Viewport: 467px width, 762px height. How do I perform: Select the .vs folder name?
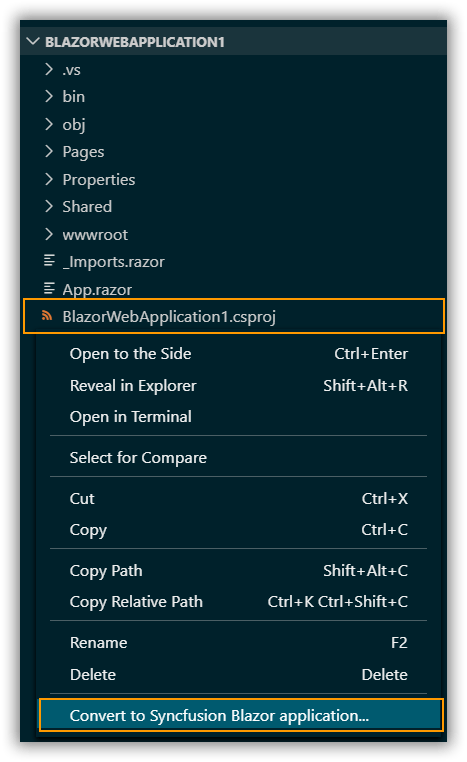click(71, 70)
